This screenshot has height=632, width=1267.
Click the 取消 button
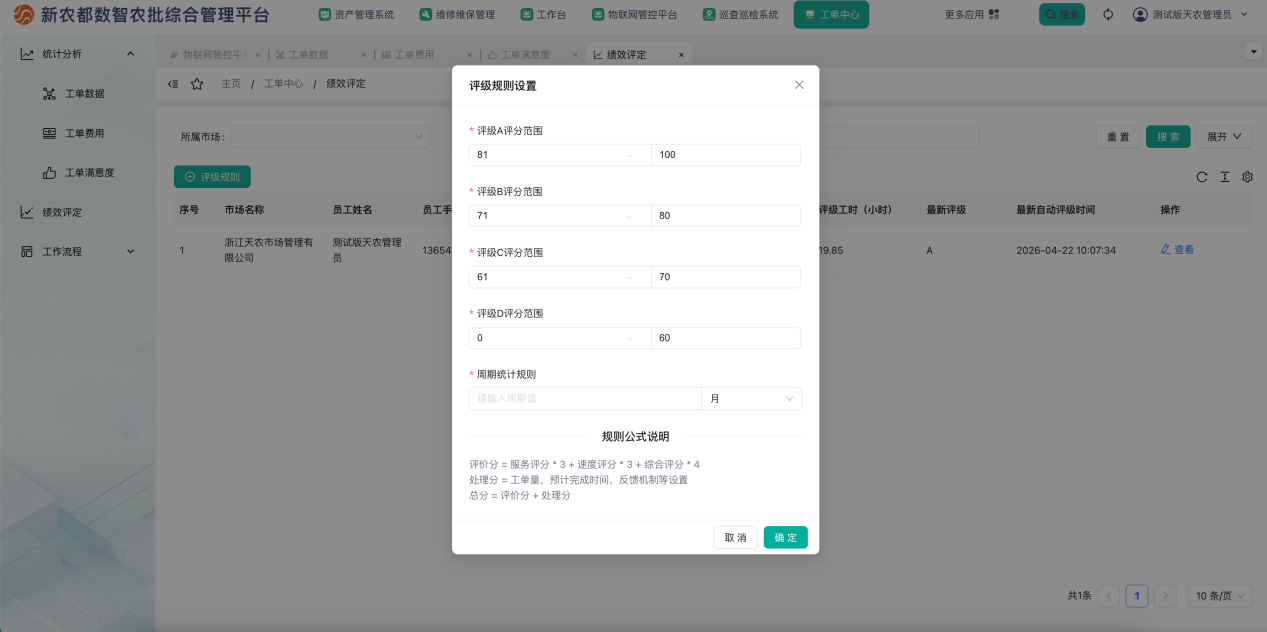pyautogui.click(x=735, y=538)
